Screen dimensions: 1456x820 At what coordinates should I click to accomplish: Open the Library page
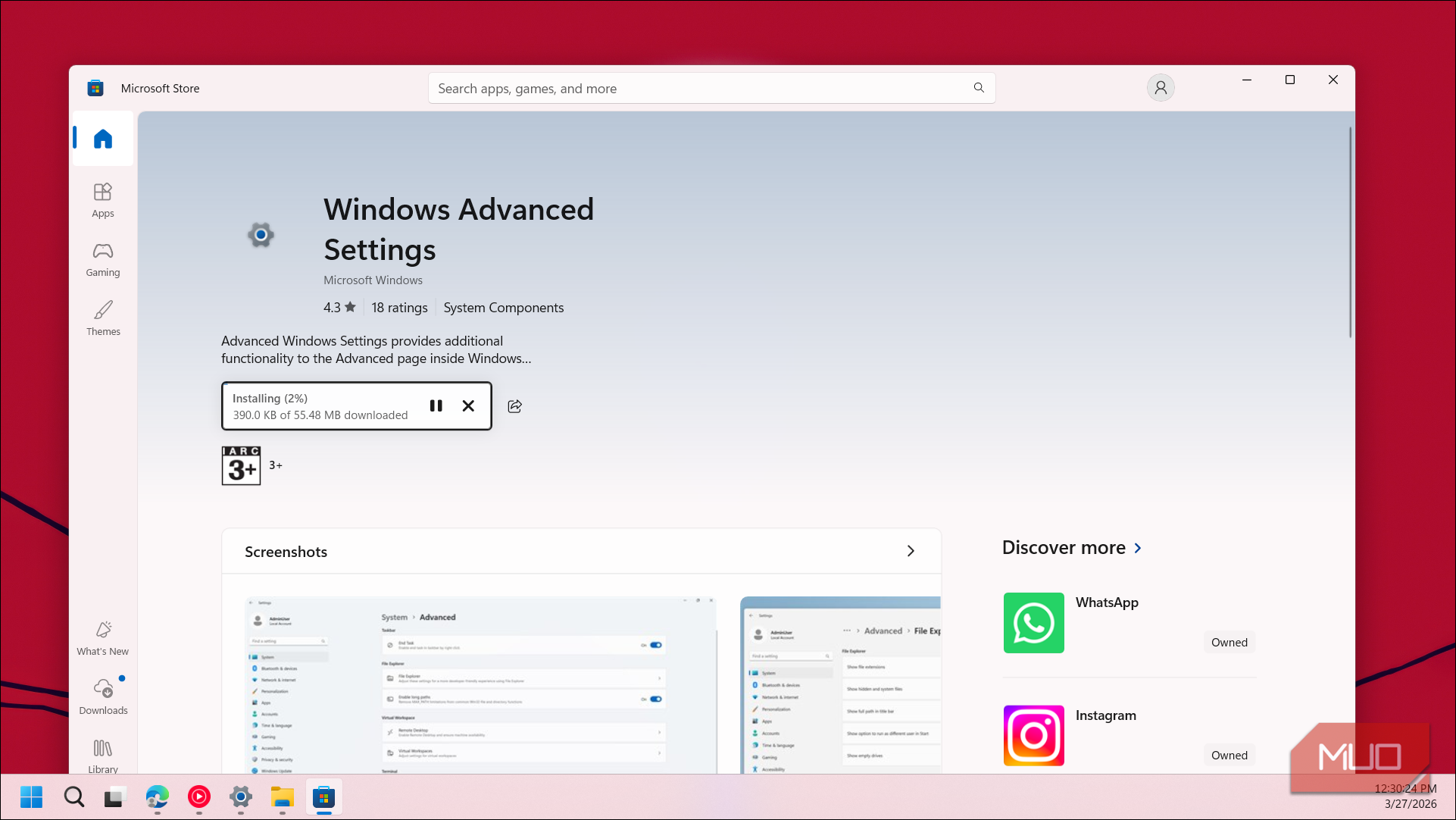tap(103, 756)
